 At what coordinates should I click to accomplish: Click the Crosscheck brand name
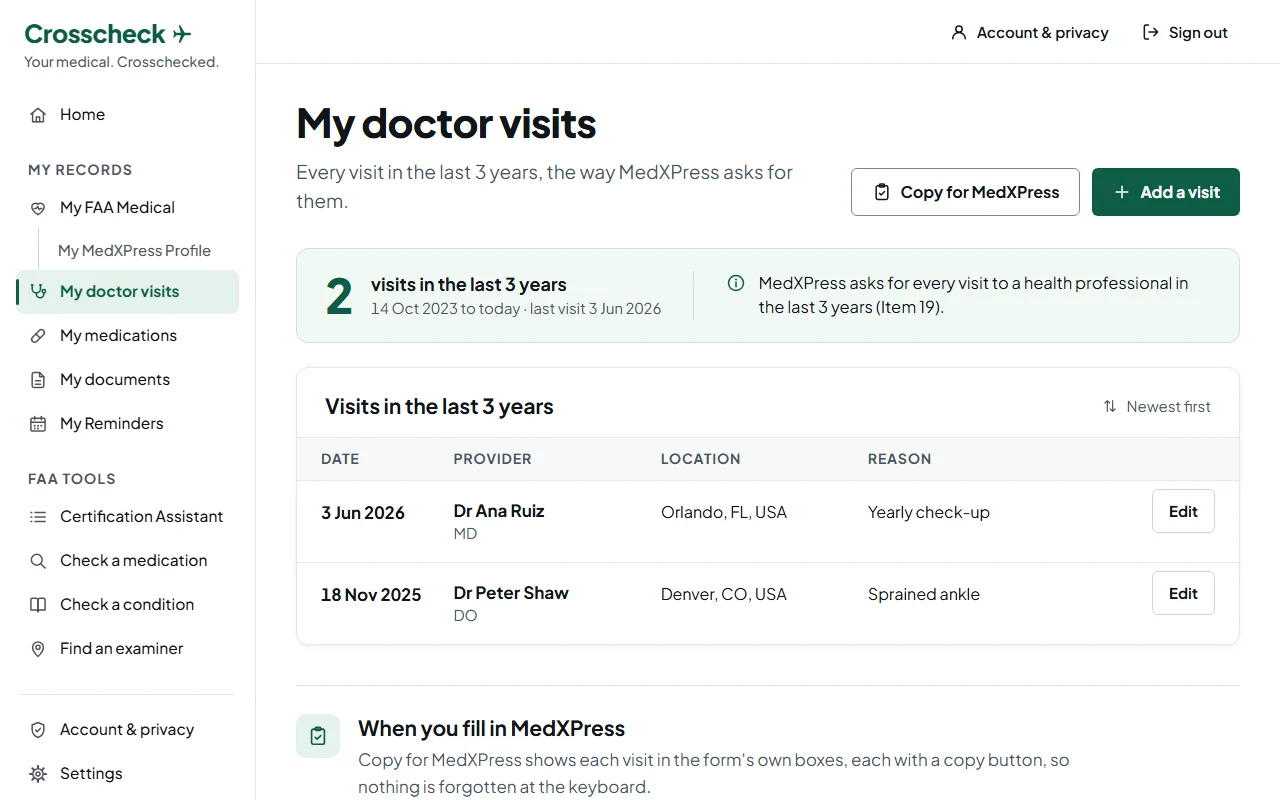coord(95,34)
